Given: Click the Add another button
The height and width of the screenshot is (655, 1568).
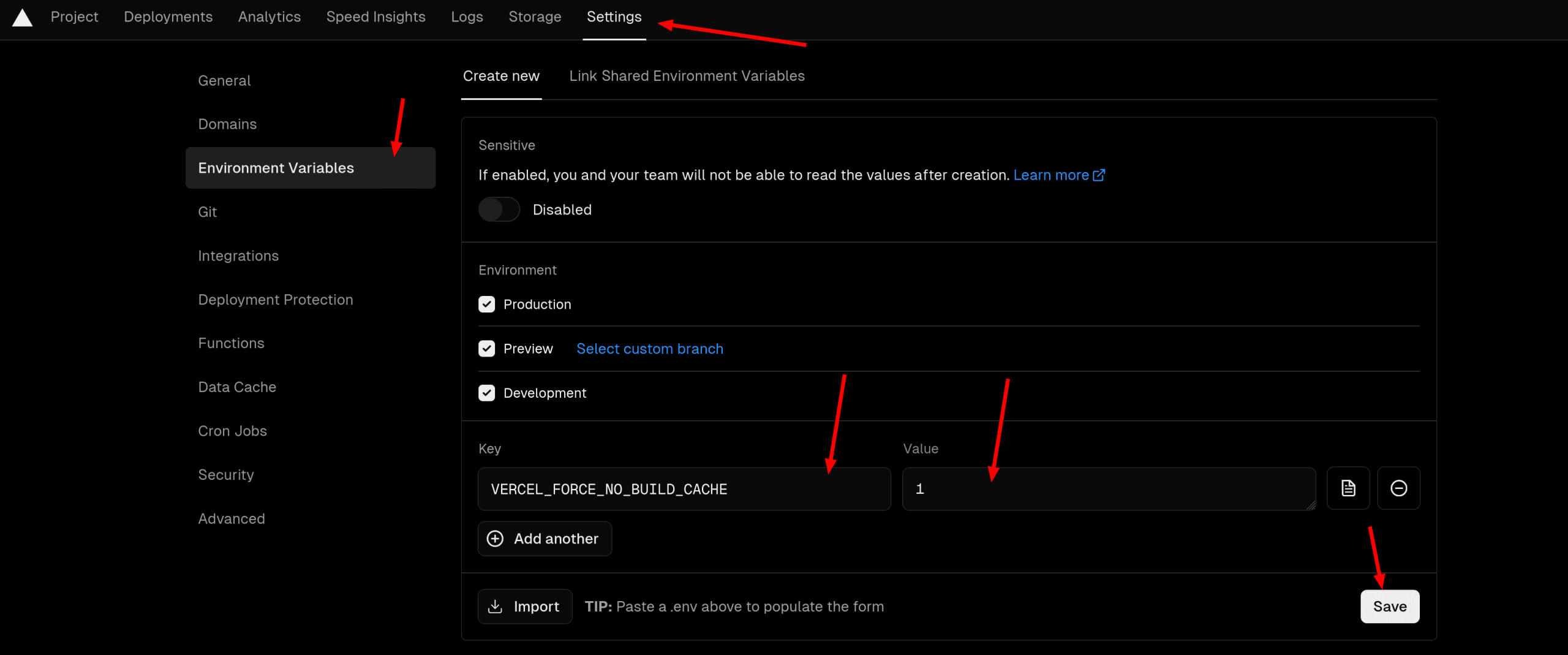Looking at the screenshot, I should (544, 539).
